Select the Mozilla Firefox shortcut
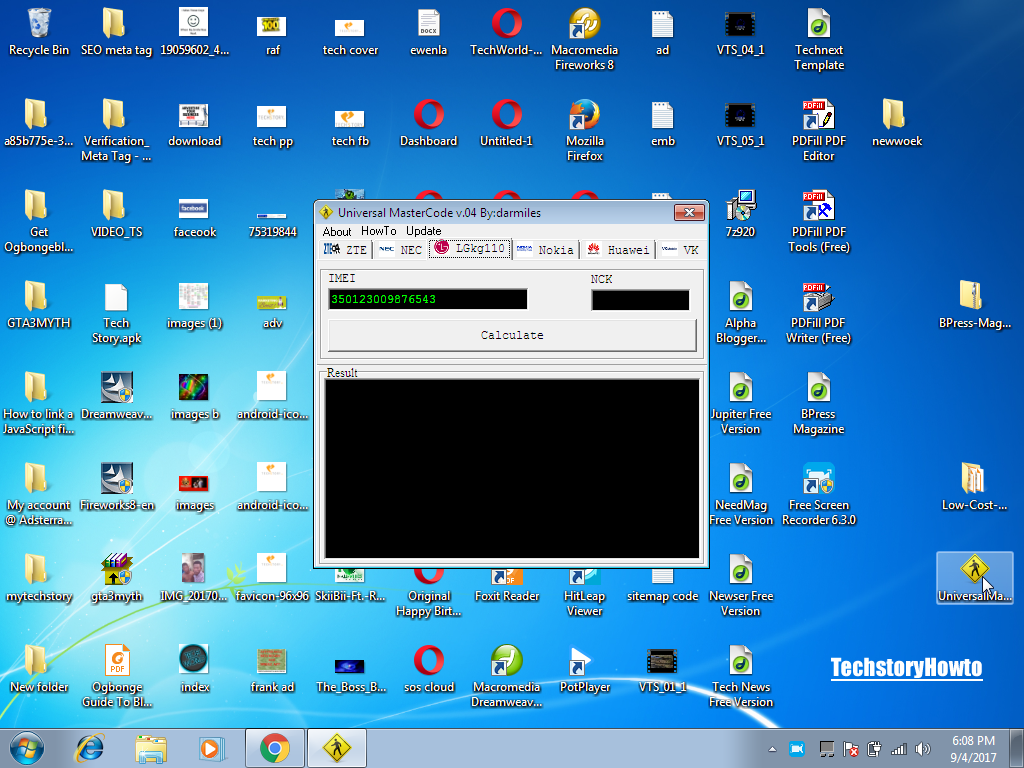Image resolution: width=1024 pixels, height=768 pixels. point(584,131)
